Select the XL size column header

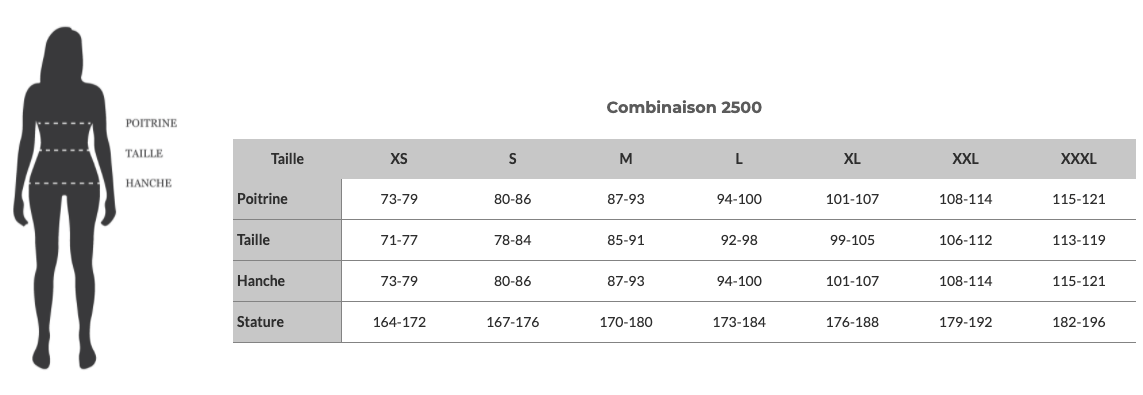tap(852, 159)
